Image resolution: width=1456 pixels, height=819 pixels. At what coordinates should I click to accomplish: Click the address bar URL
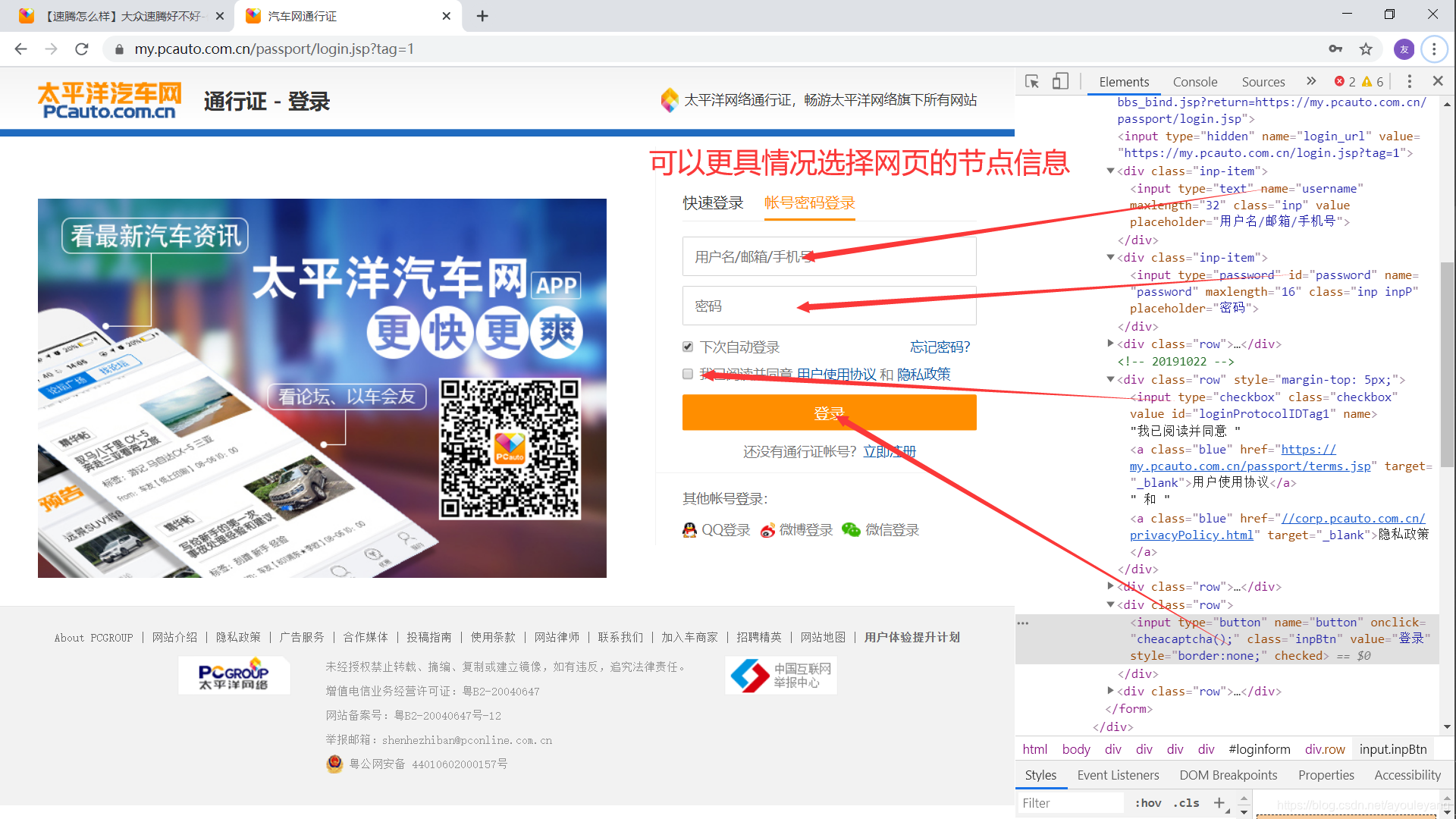pos(274,49)
